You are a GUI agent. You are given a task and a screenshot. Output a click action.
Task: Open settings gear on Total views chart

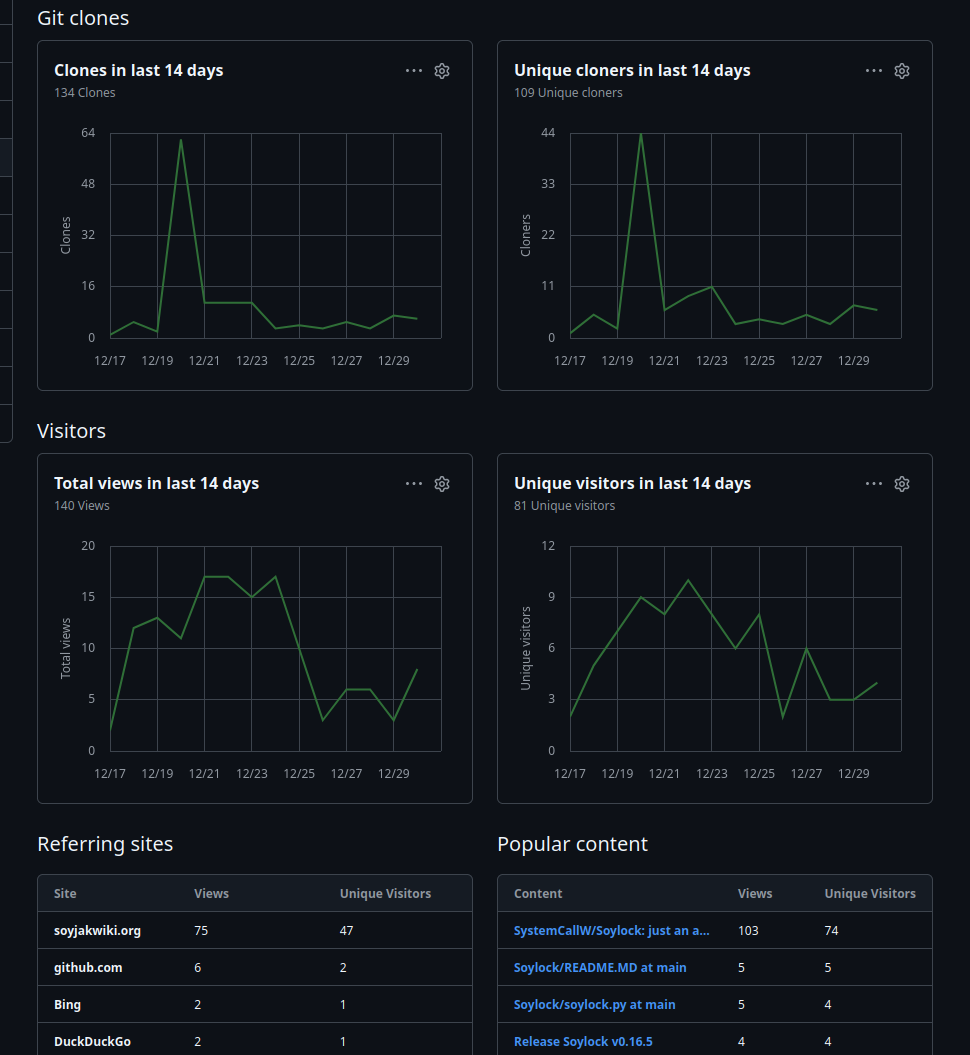point(442,484)
